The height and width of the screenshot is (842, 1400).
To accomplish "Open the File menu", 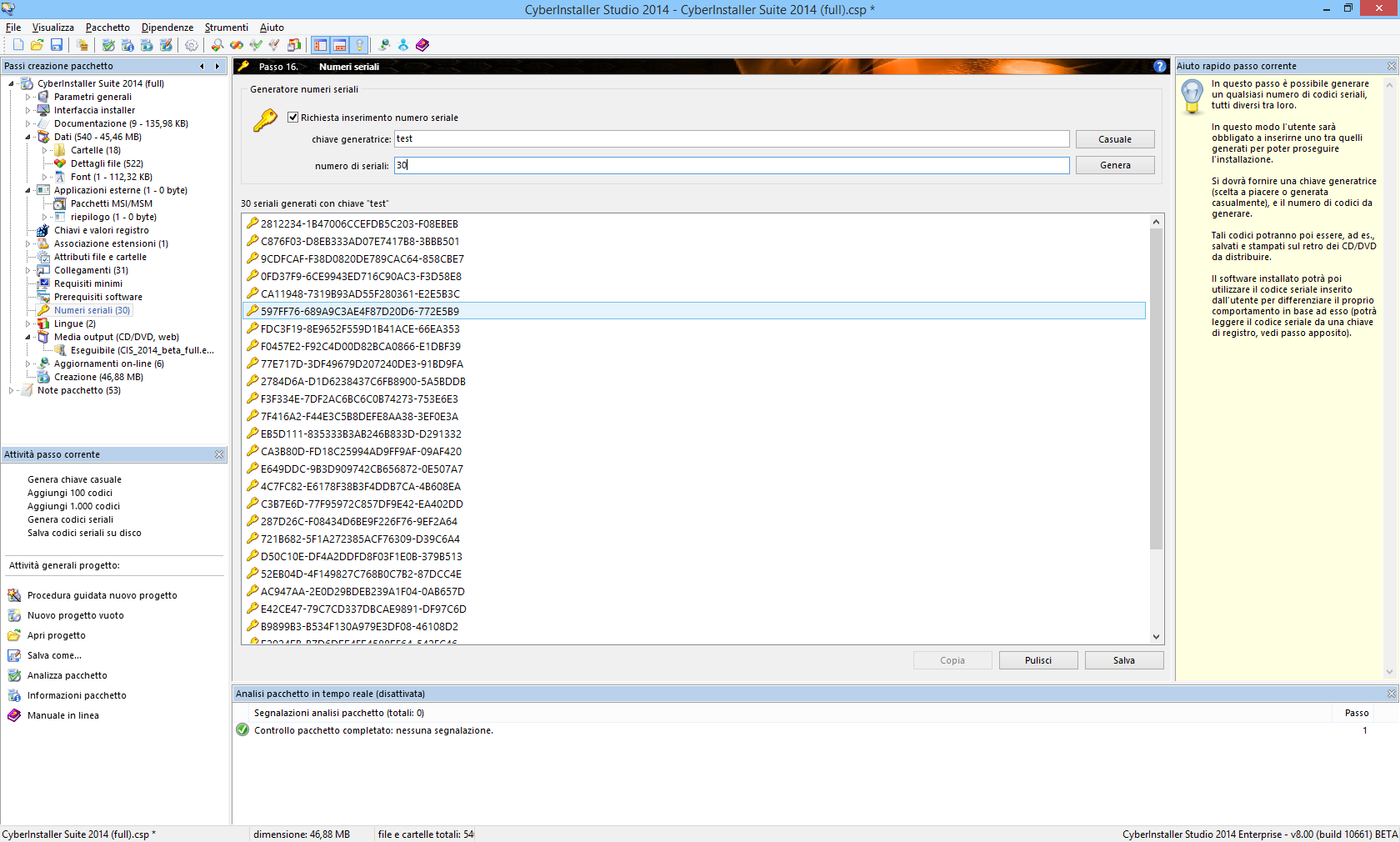I will pos(13,28).
